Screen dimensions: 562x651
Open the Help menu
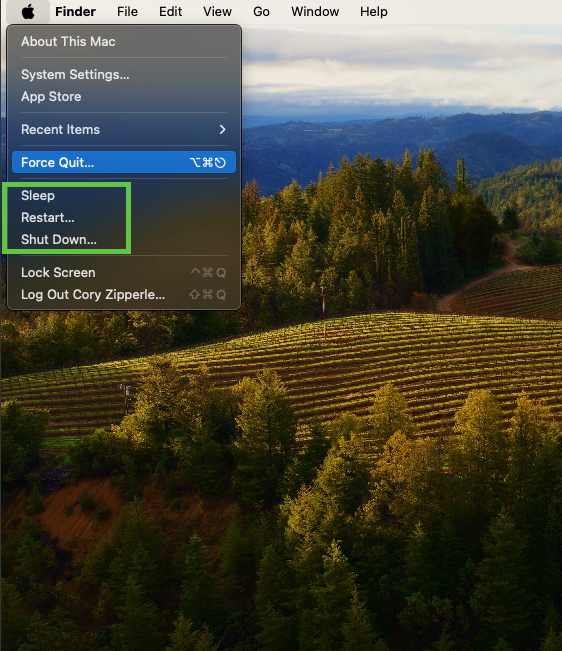pos(374,12)
